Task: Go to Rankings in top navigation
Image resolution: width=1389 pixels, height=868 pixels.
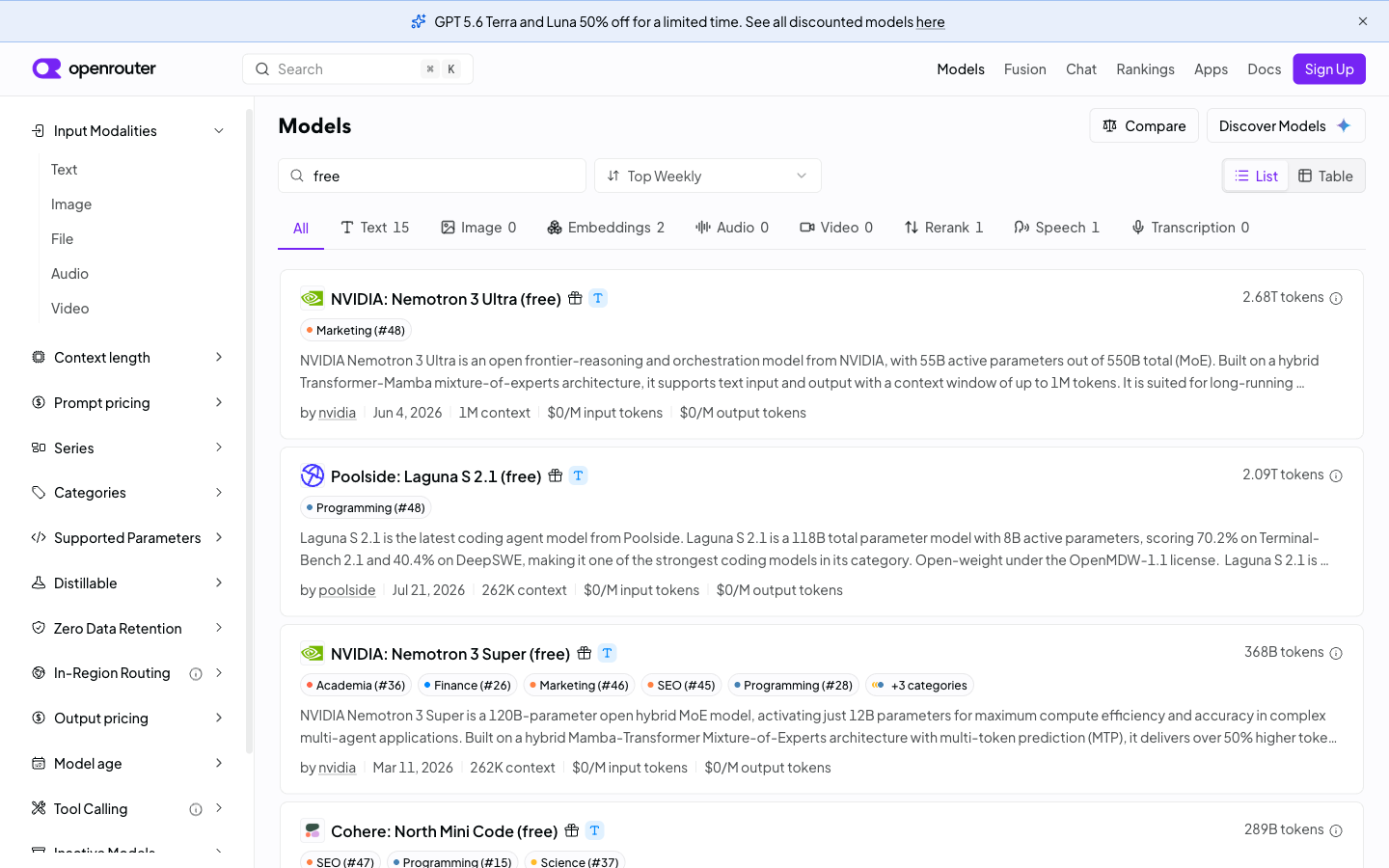Action: pyautogui.click(x=1145, y=69)
